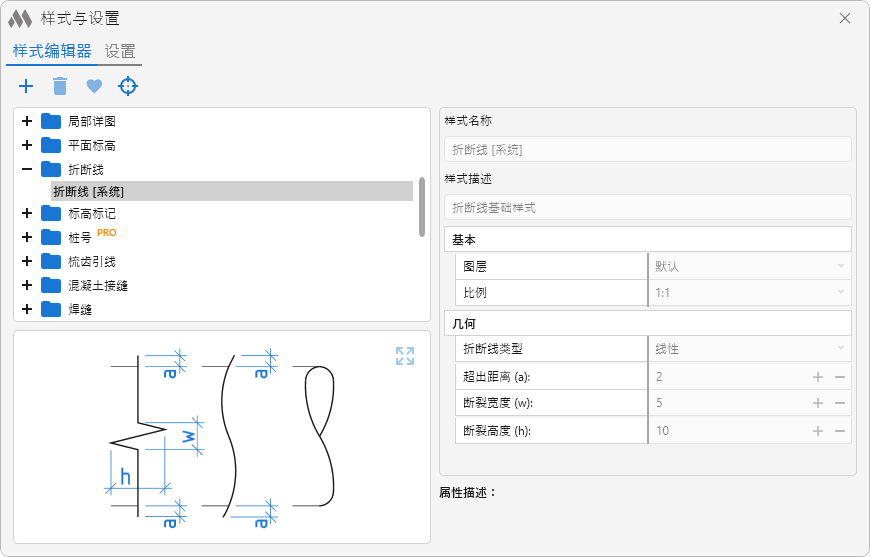Select the 桩号 PRO folder
Image resolution: width=870 pixels, height=557 pixels.
[x=80, y=238]
